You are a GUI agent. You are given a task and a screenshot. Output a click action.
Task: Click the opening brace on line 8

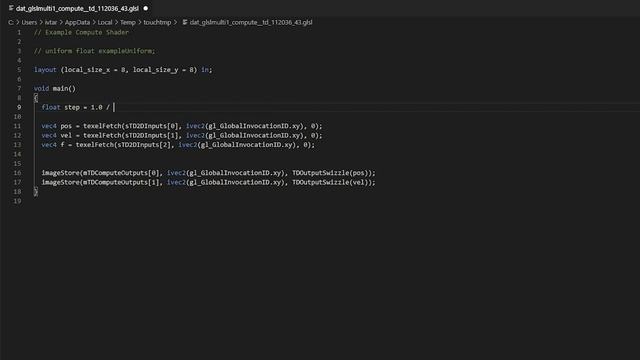tap(36, 98)
